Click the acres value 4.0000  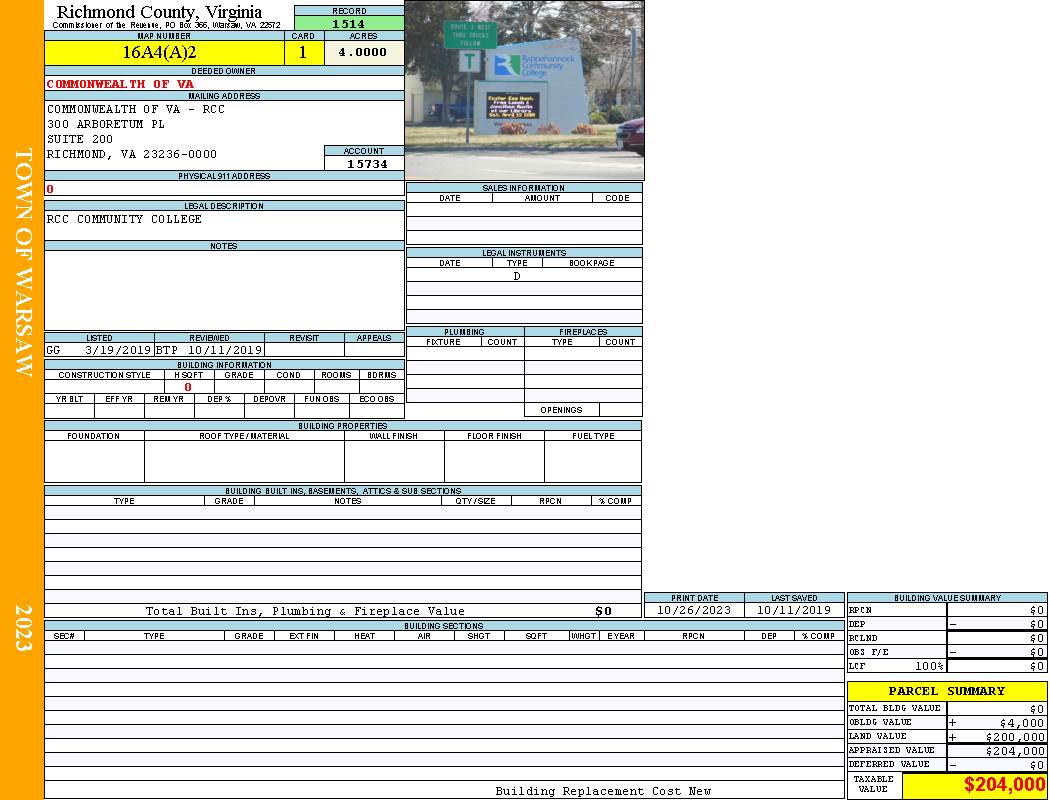[x=362, y=52]
